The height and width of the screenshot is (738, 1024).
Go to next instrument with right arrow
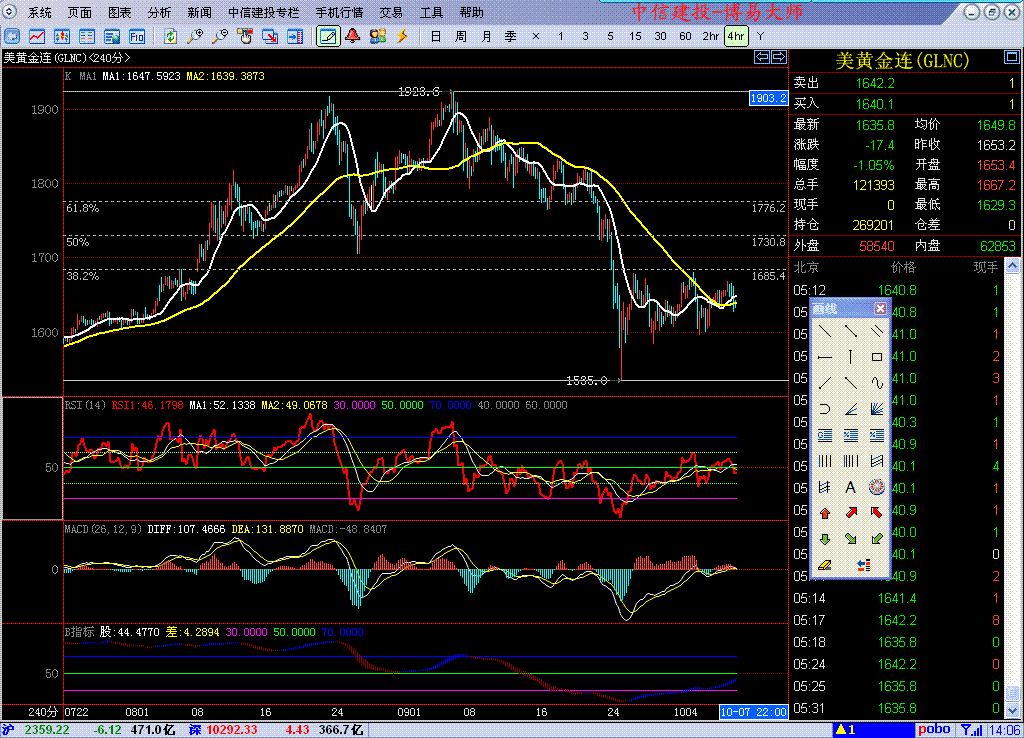[x=777, y=58]
